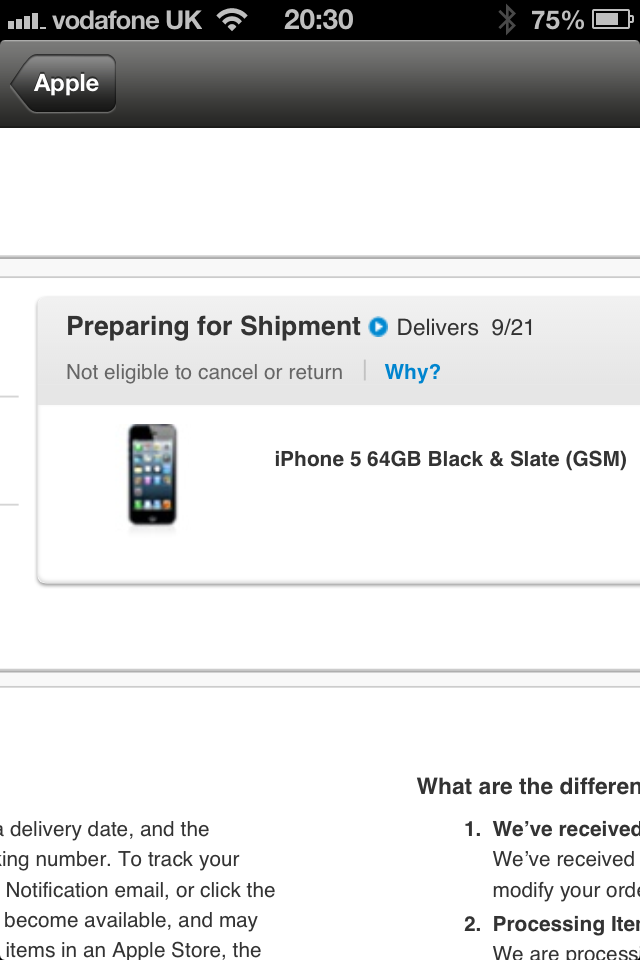Tap the Wi-Fi icon in status bar

tap(232, 19)
